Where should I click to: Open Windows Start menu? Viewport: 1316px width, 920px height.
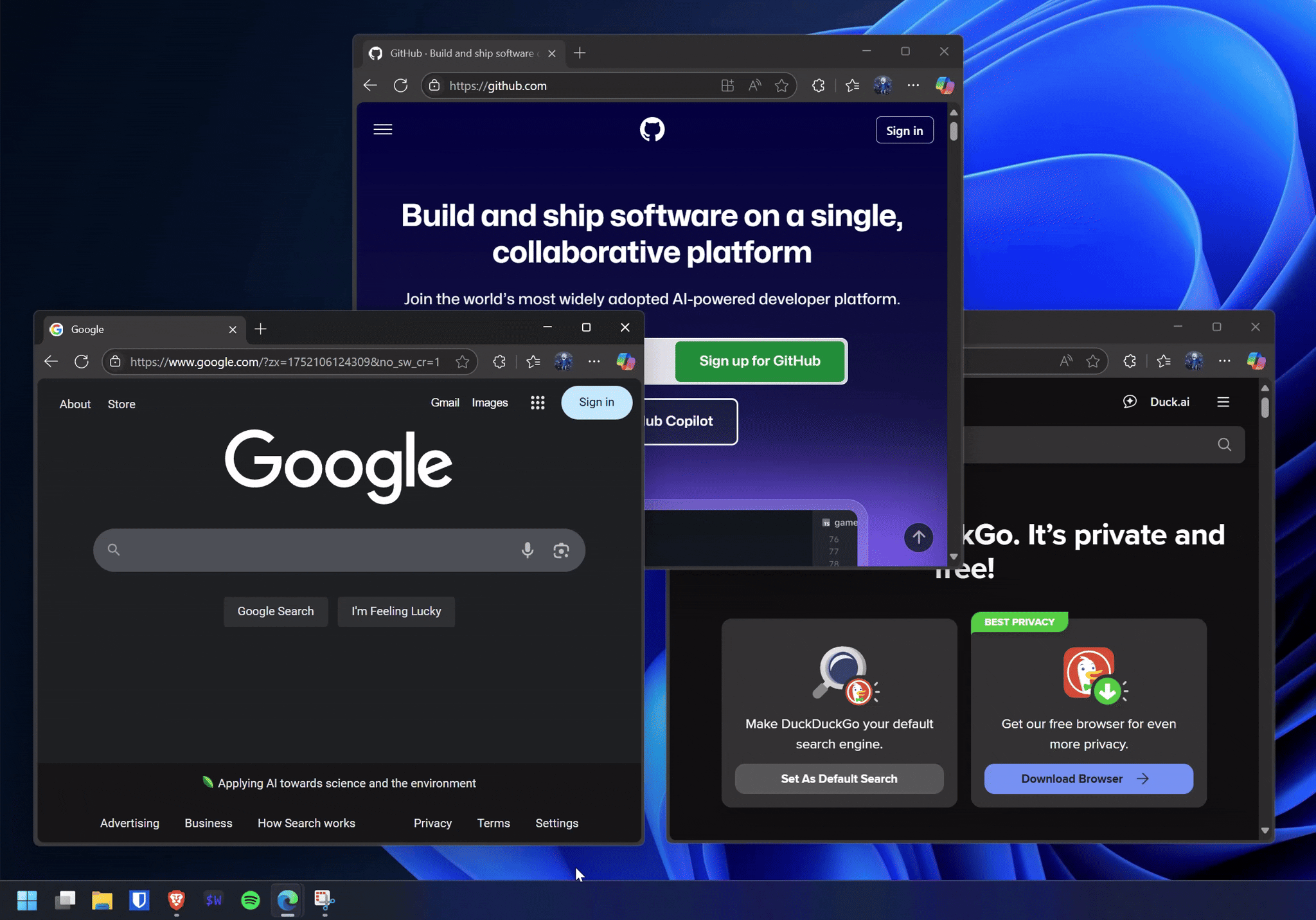tap(27, 900)
